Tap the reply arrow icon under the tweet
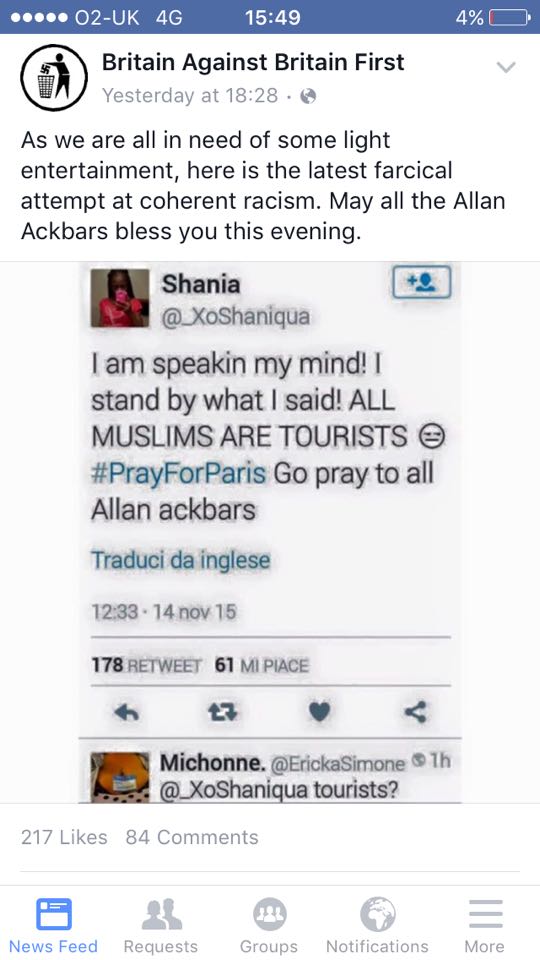This screenshot has width=540, height=960. pyautogui.click(x=127, y=711)
